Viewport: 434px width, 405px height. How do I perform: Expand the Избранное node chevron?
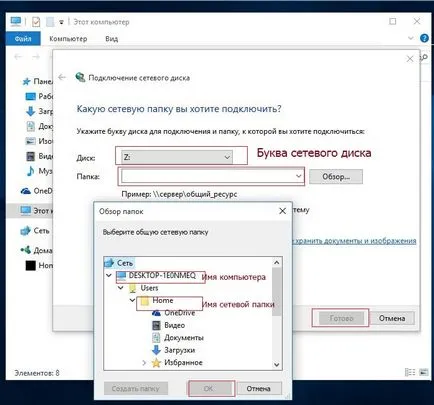tap(144, 363)
